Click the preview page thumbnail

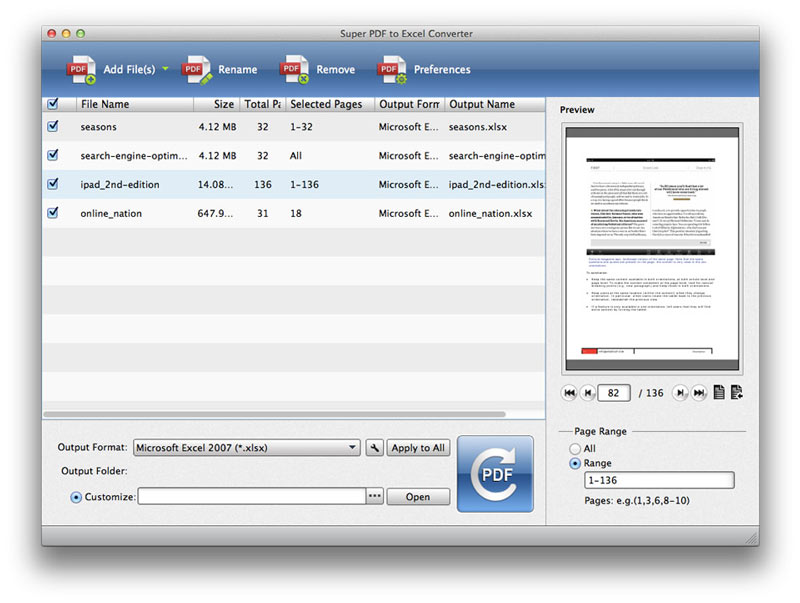[652, 248]
